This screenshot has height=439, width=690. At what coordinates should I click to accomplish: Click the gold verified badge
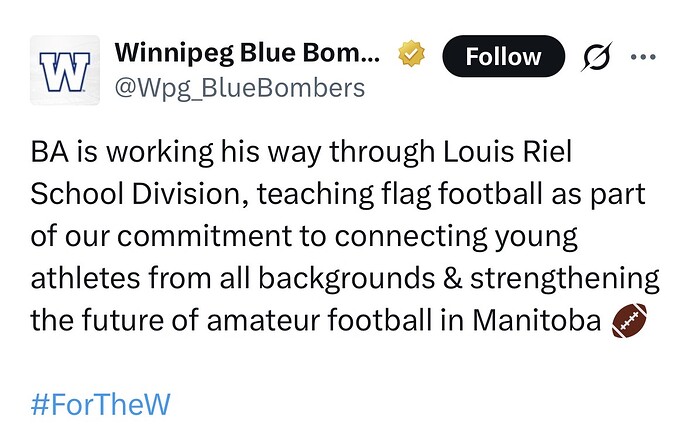coord(411,54)
